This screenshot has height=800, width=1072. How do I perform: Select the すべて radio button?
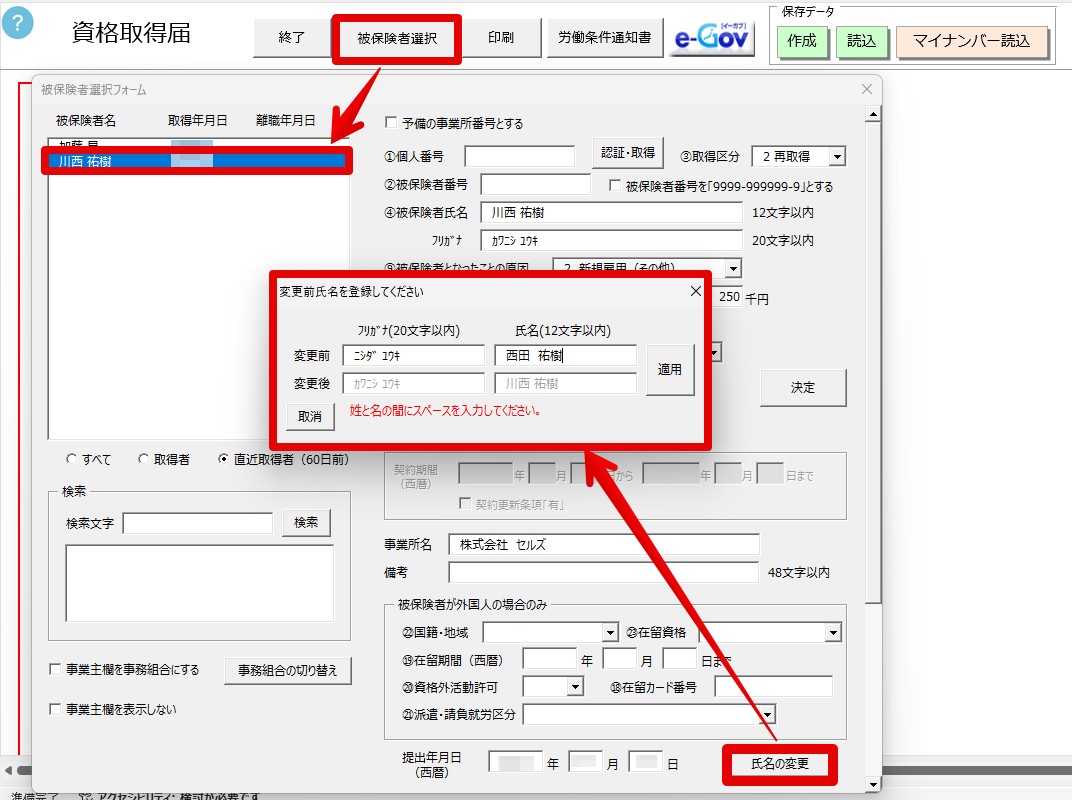pos(71,459)
